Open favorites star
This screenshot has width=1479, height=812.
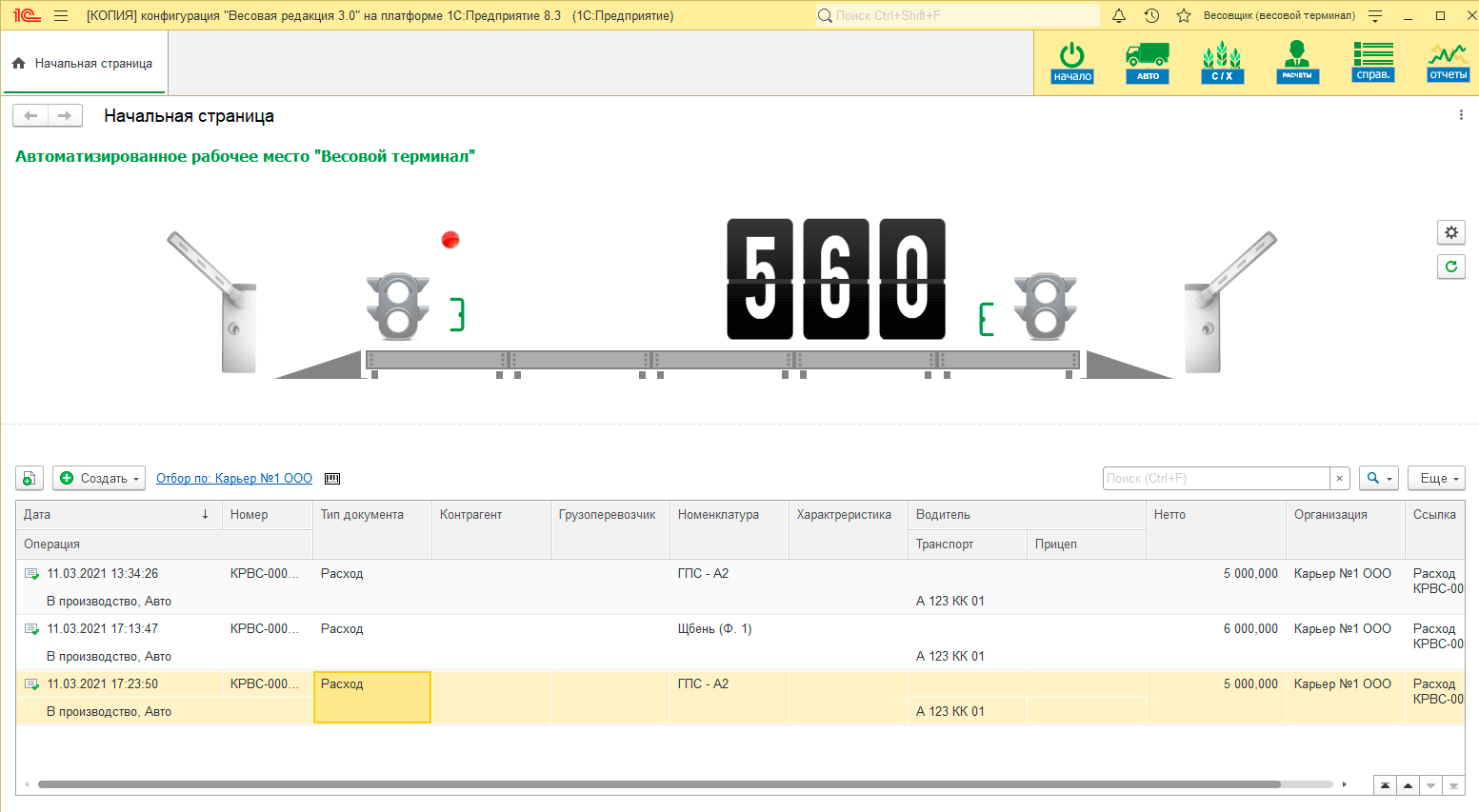pos(1184,15)
